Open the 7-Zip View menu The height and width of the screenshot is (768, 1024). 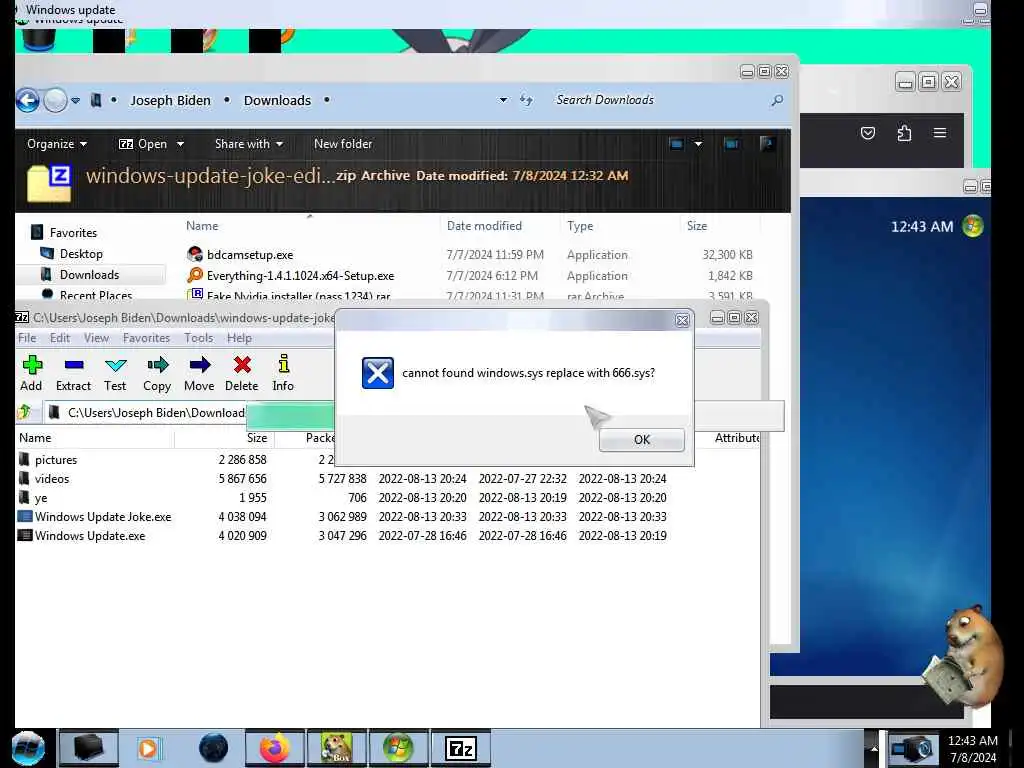[96, 338]
